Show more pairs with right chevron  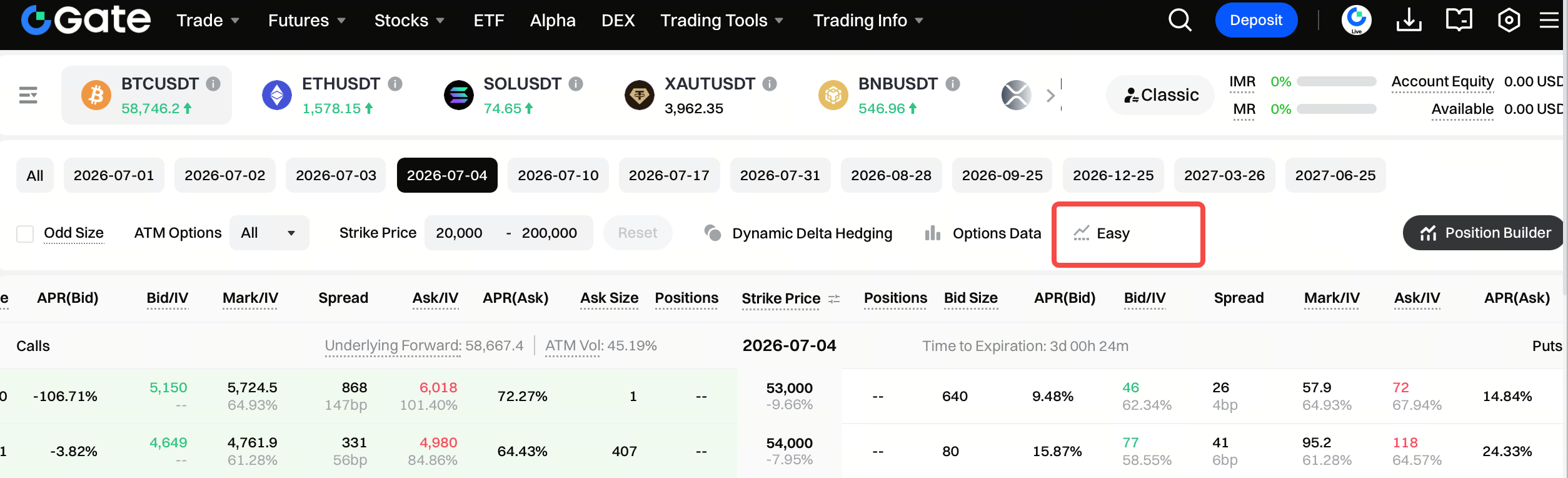[x=1051, y=95]
